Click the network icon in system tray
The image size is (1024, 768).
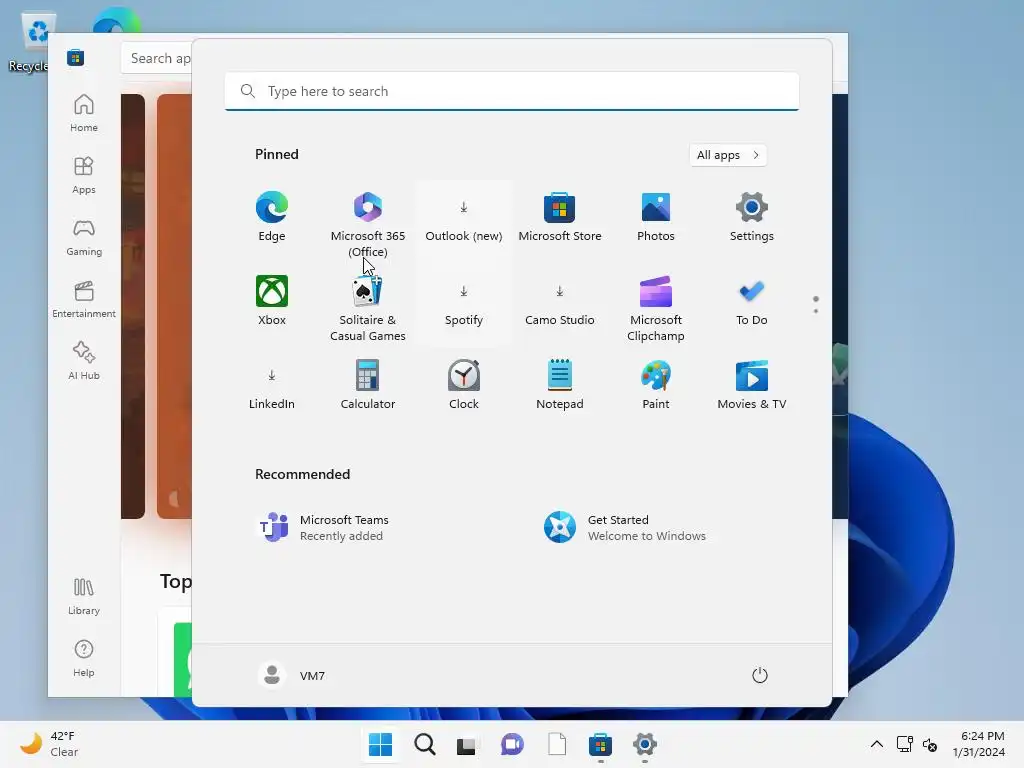(904, 744)
